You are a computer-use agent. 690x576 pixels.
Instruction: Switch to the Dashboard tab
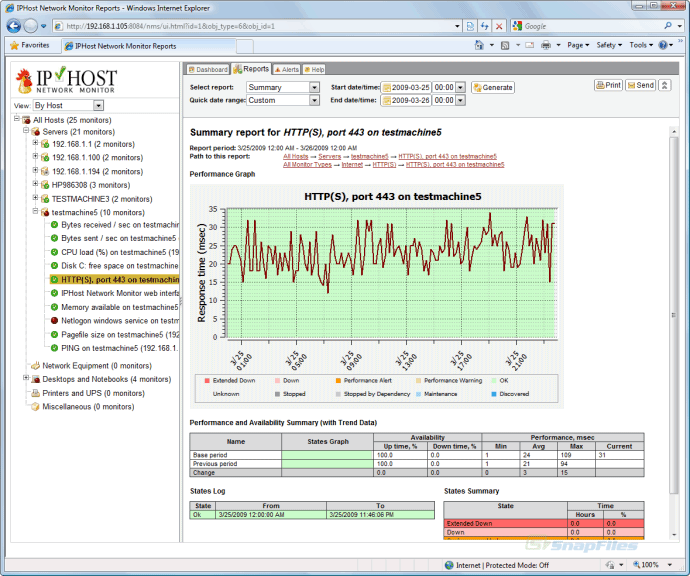click(208, 70)
